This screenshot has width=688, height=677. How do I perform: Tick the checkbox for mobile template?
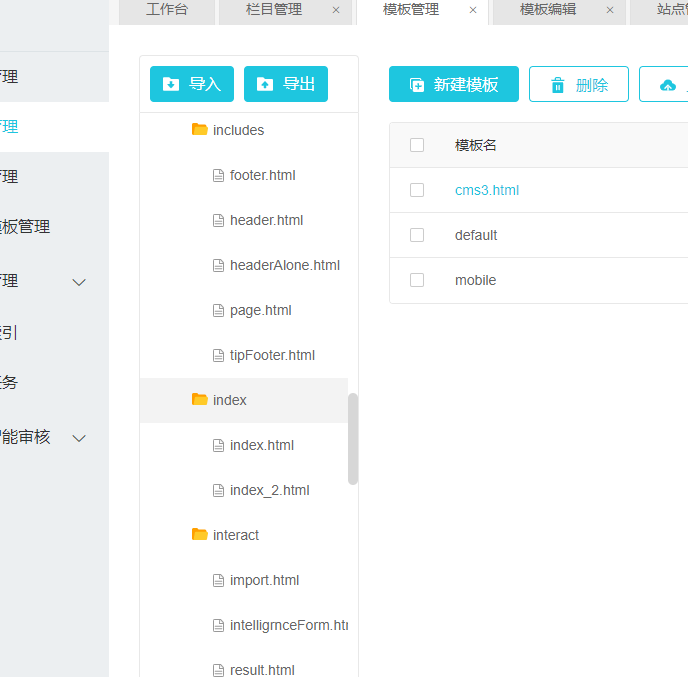[417, 280]
